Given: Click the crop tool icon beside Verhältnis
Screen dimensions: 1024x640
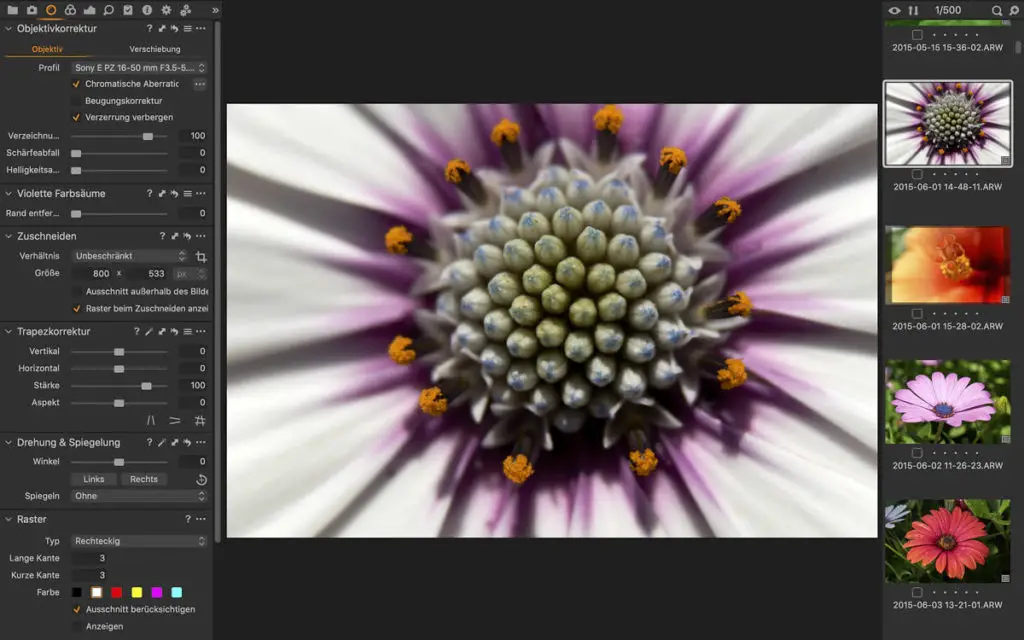Looking at the screenshot, I should point(201,257).
